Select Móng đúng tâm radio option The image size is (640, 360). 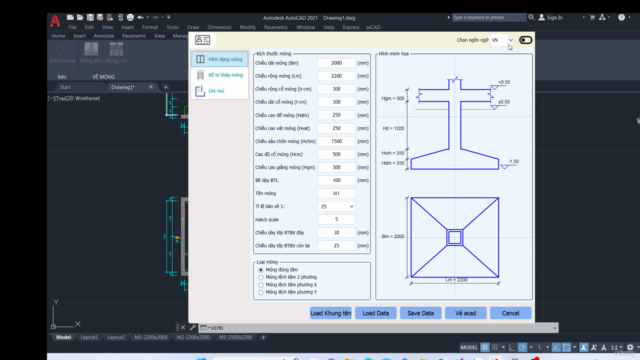(261, 270)
